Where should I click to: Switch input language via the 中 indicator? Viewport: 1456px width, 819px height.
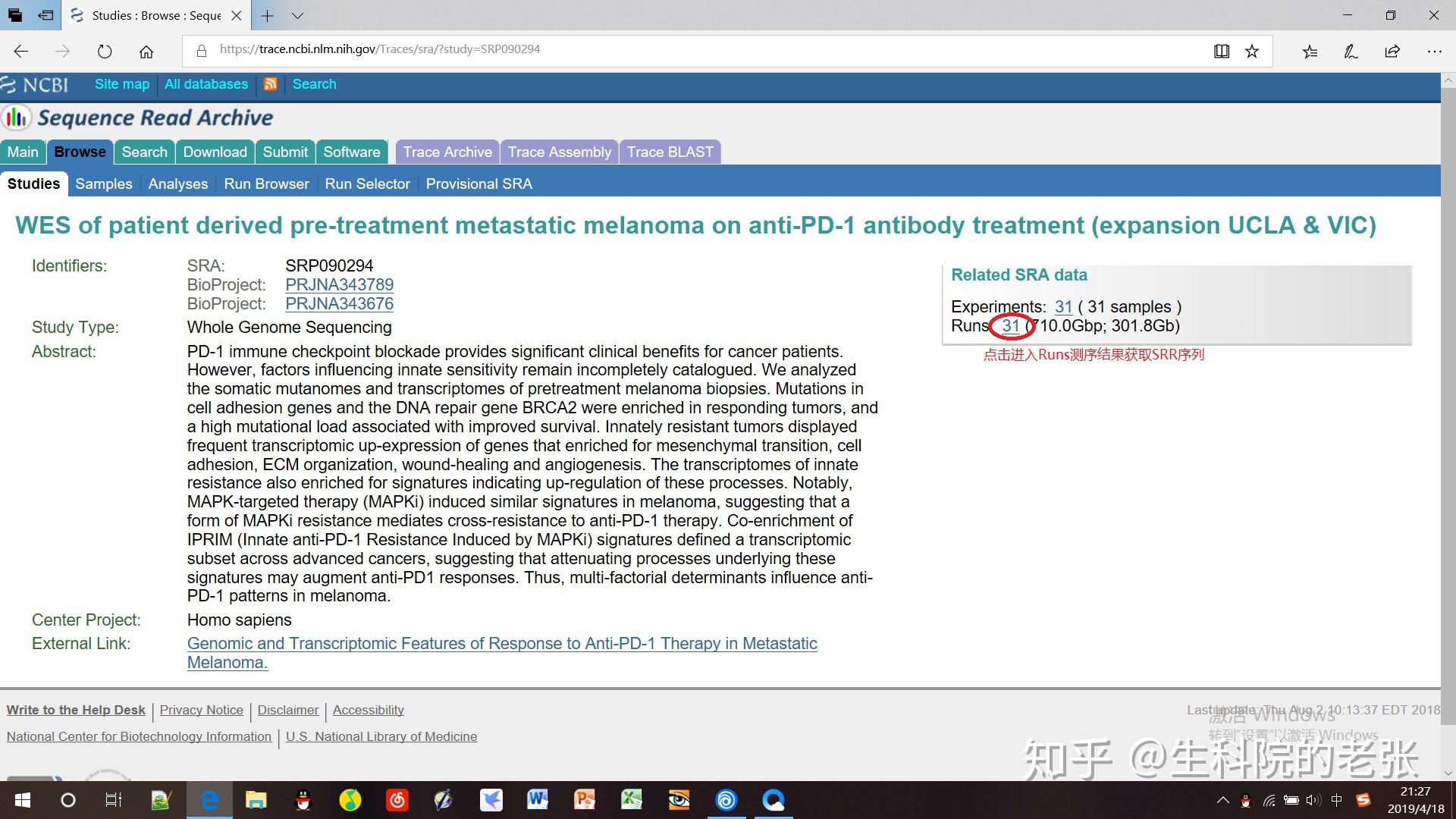point(1337,800)
